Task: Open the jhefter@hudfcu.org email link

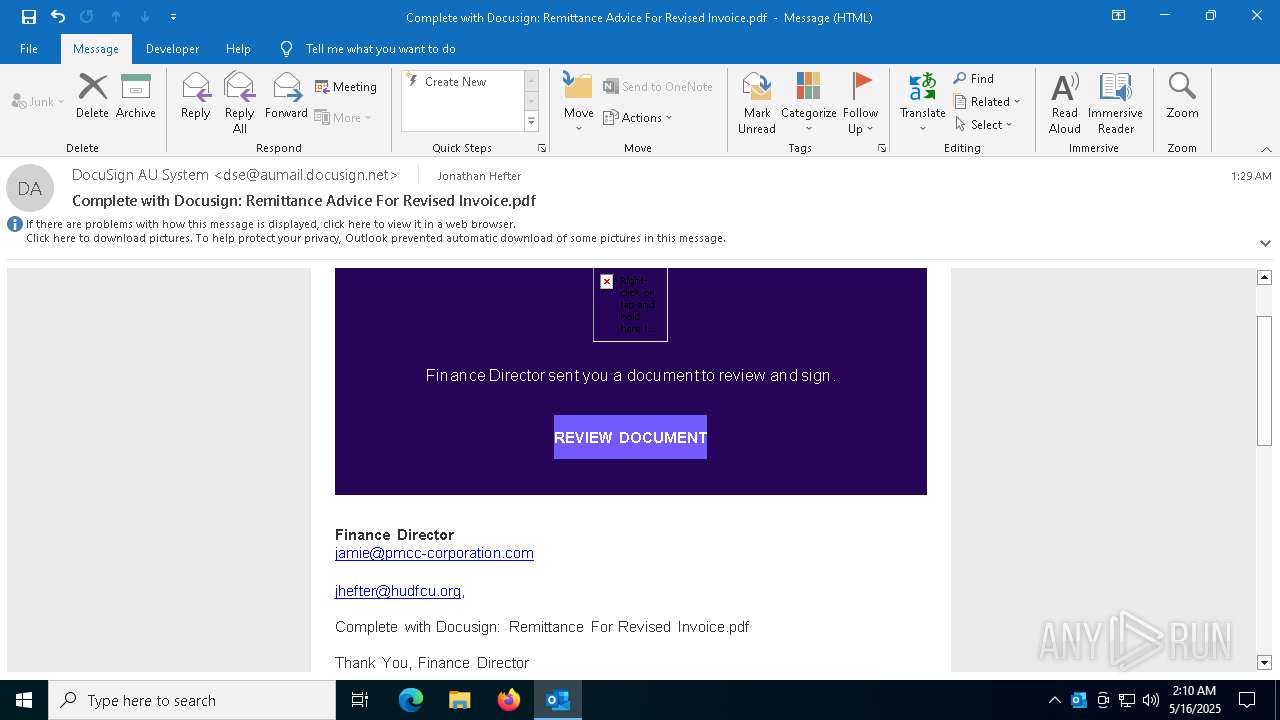Action: [398, 591]
